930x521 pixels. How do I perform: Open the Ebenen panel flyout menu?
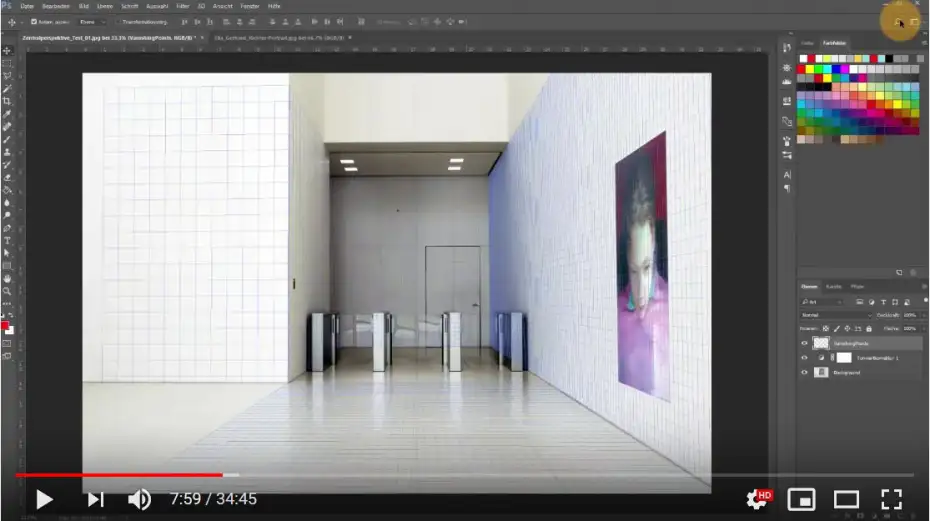924,287
